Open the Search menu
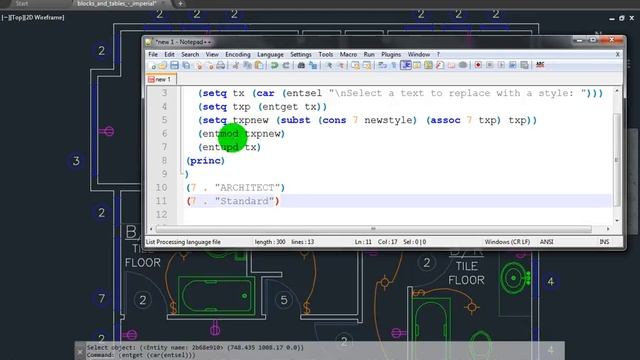The width and height of the screenshot is (640, 360). click(x=190, y=54)
